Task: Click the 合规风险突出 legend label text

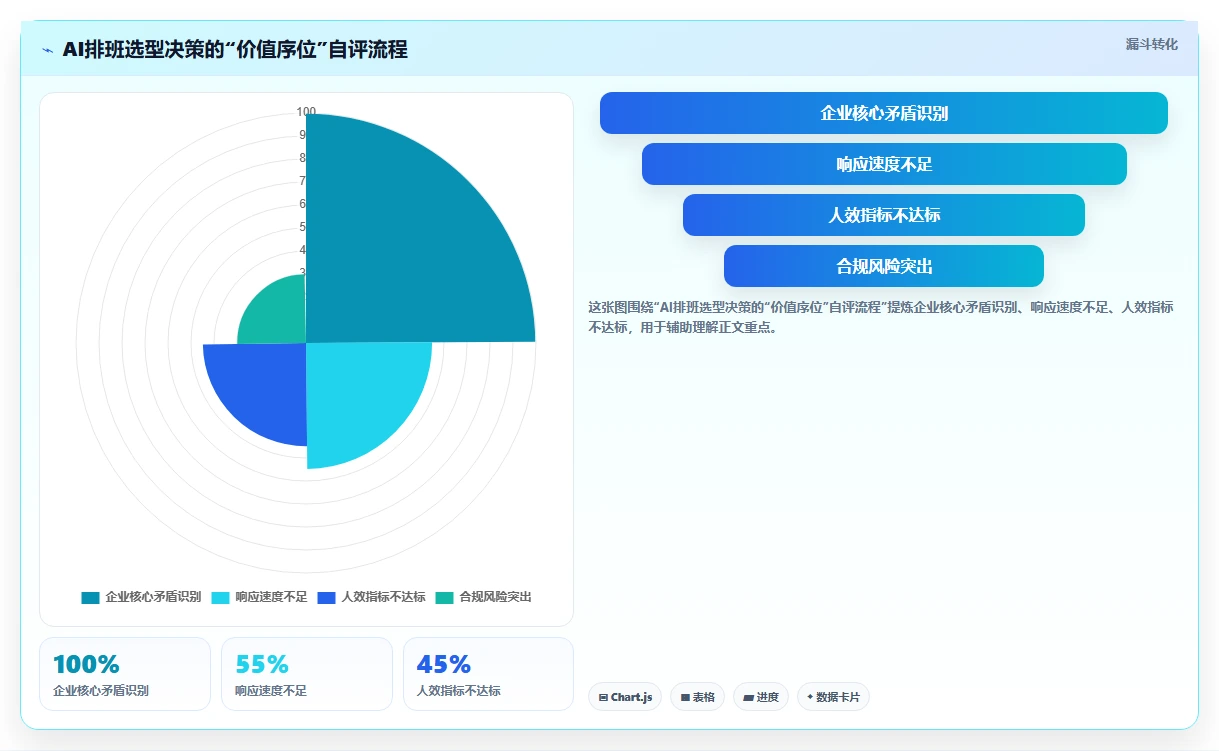Action: pyautogui.click(x=495, y=597)
